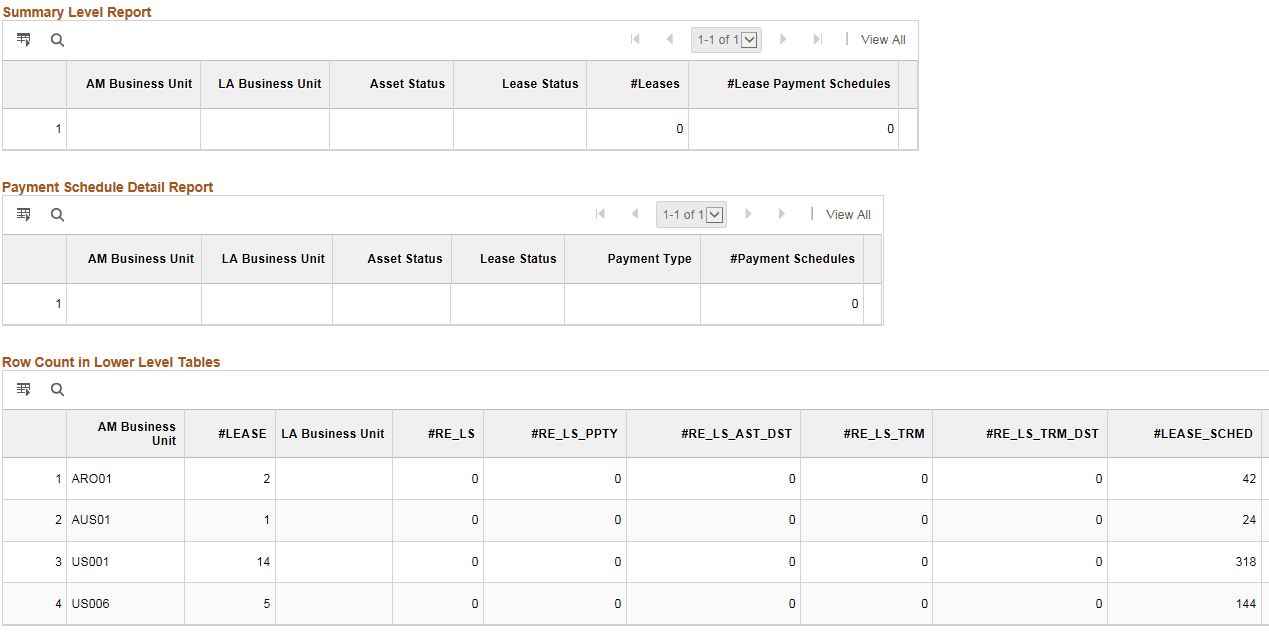The width and height of the screenshot is (1269, 637).
Task: Click the next-page arrow in Summary Level Report
Action: coord(783,39)
